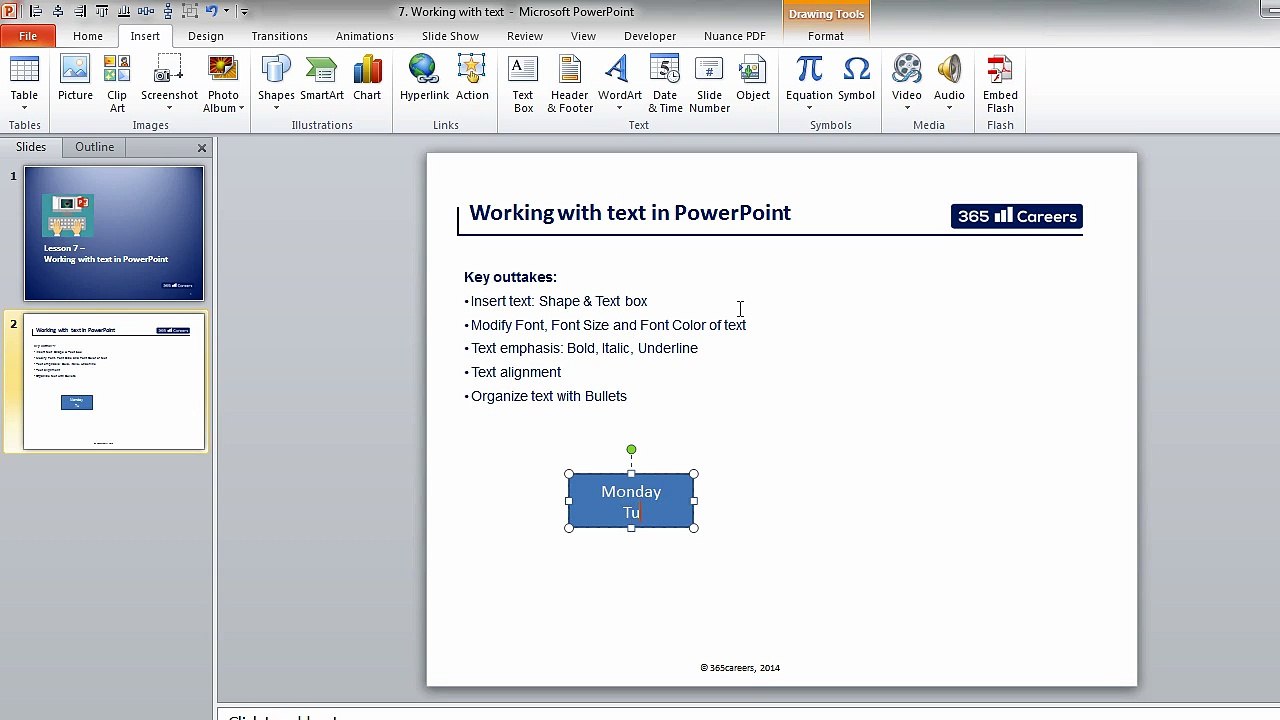This screenshot has width=1280, height=720.
Task: Click the Video film reel icon
Action: [x=907, y=70]
